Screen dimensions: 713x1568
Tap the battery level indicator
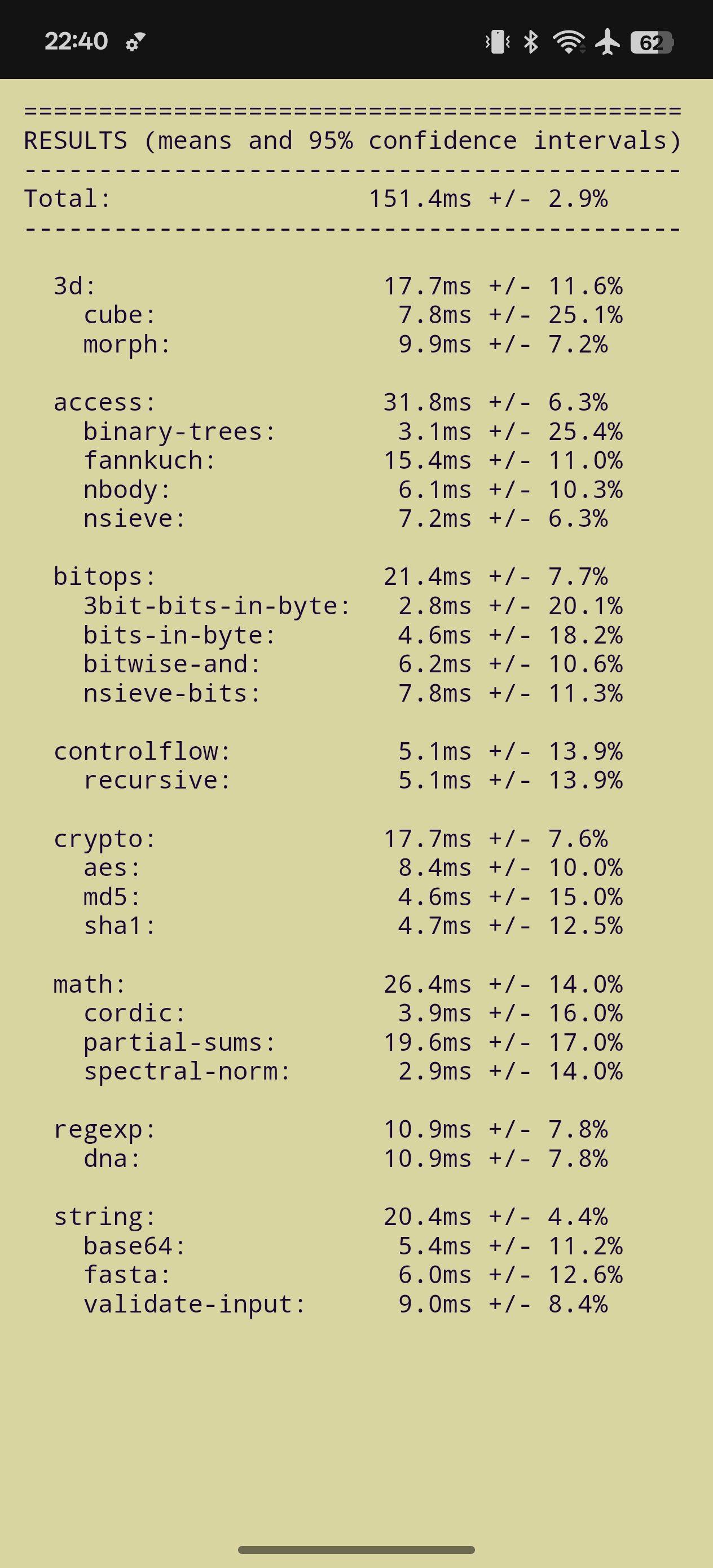point(652,43)
